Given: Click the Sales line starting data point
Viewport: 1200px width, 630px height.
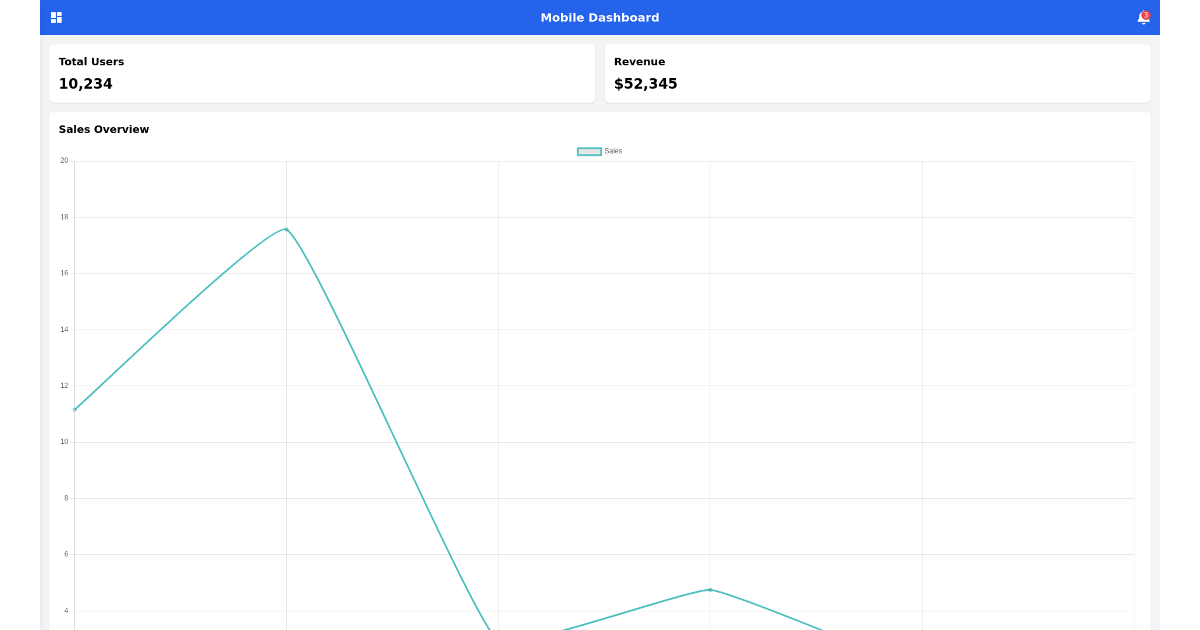Looking at the screenshot, I should click(x=75, y=410).
